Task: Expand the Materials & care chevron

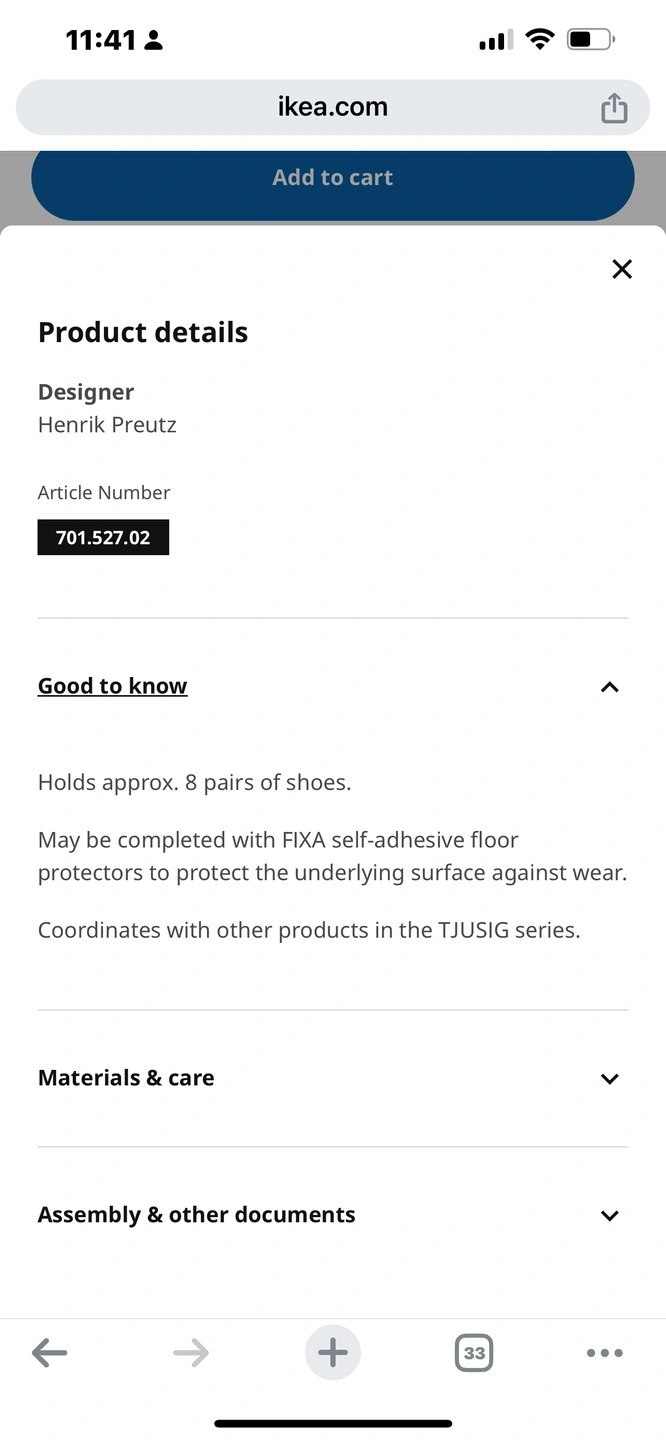Action: pos(609,1079)
